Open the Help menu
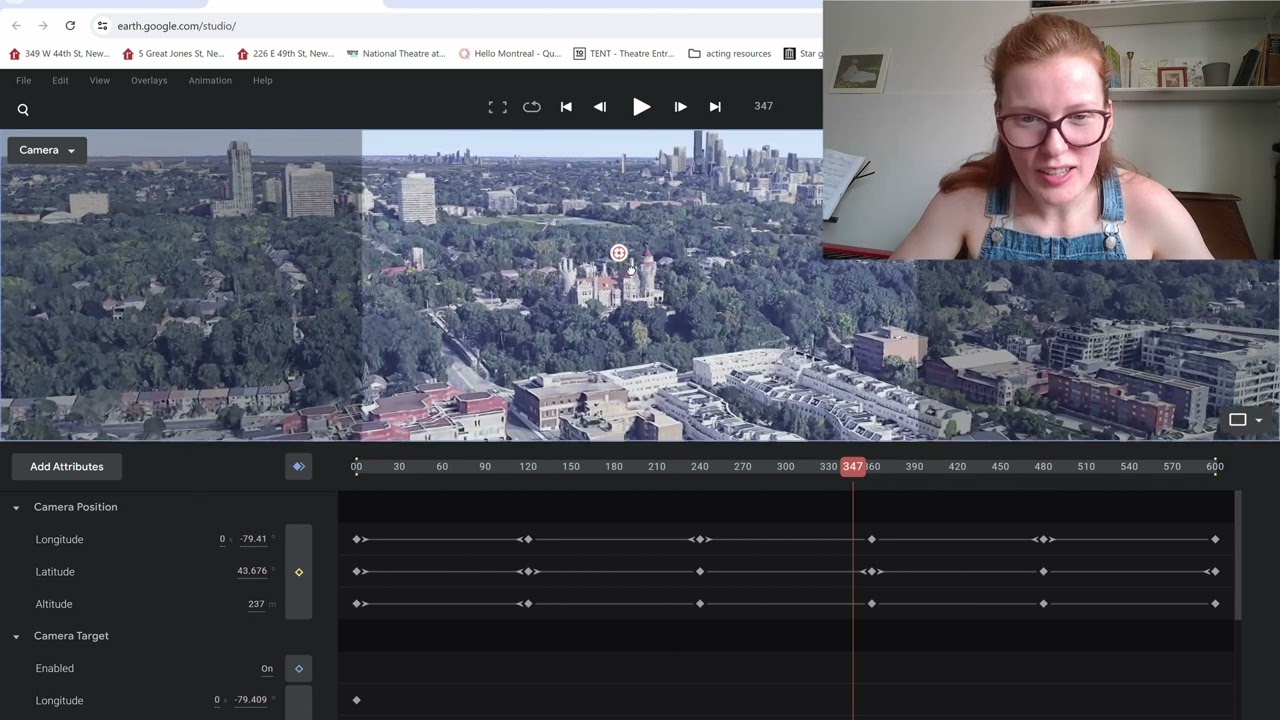The width and height of the screenshot is (1280, 720). click(x=263, y=80)
